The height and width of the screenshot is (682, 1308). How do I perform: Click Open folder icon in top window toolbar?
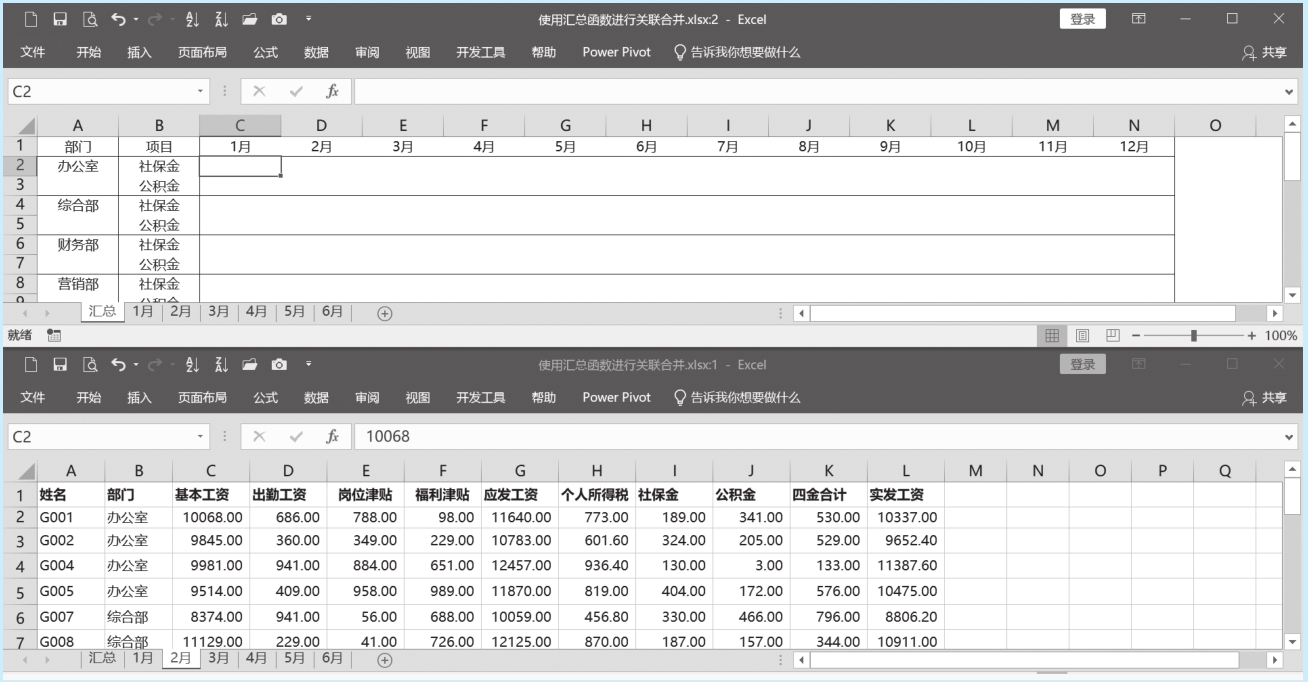[249, 19]
